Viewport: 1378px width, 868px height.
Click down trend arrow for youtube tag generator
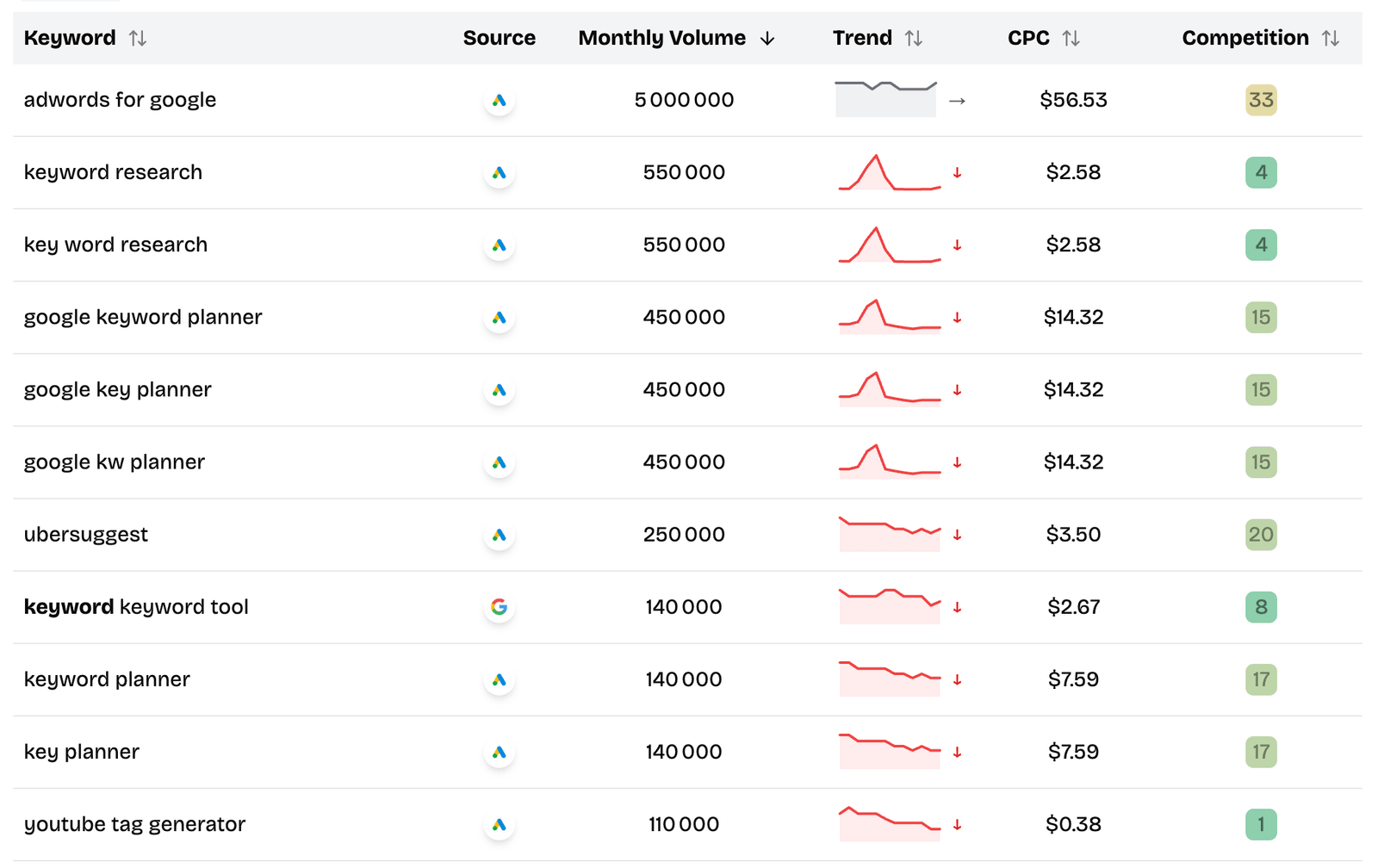(x=957, y=825)
